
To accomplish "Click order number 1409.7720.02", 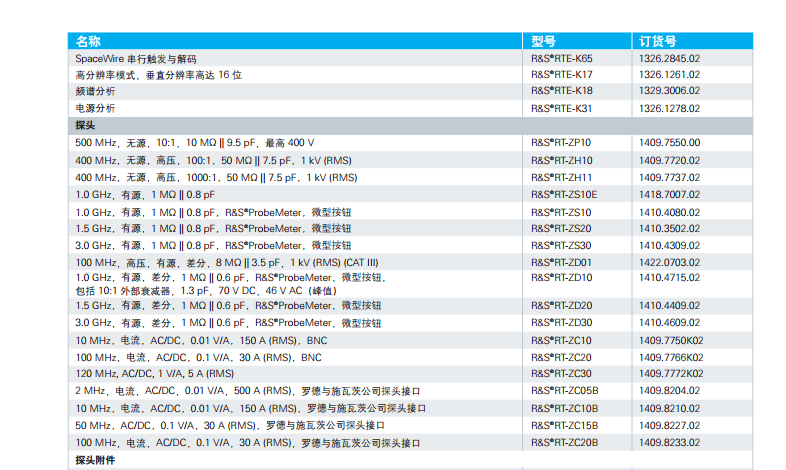I will pos(669,160).
